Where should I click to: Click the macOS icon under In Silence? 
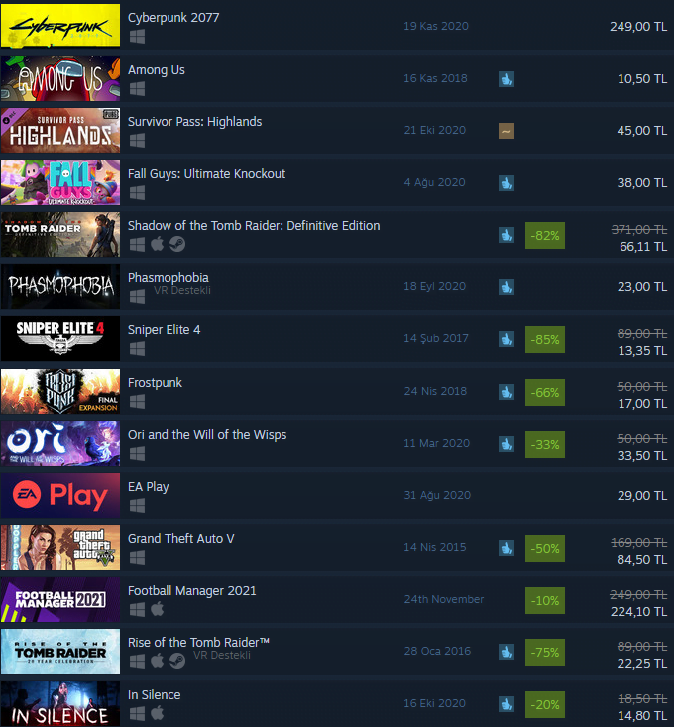(x=158, y=713)
